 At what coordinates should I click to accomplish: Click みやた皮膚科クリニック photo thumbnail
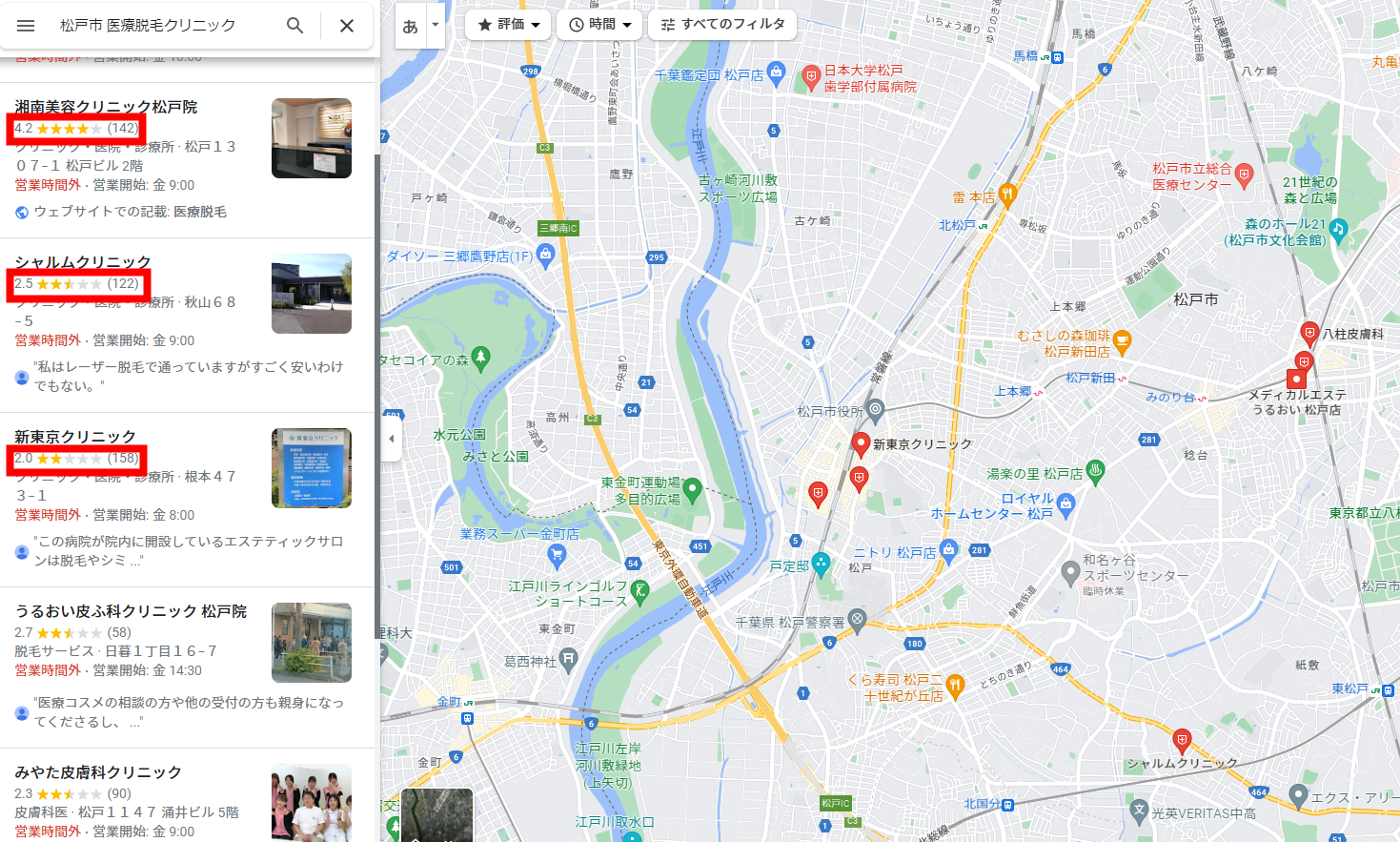312,803
